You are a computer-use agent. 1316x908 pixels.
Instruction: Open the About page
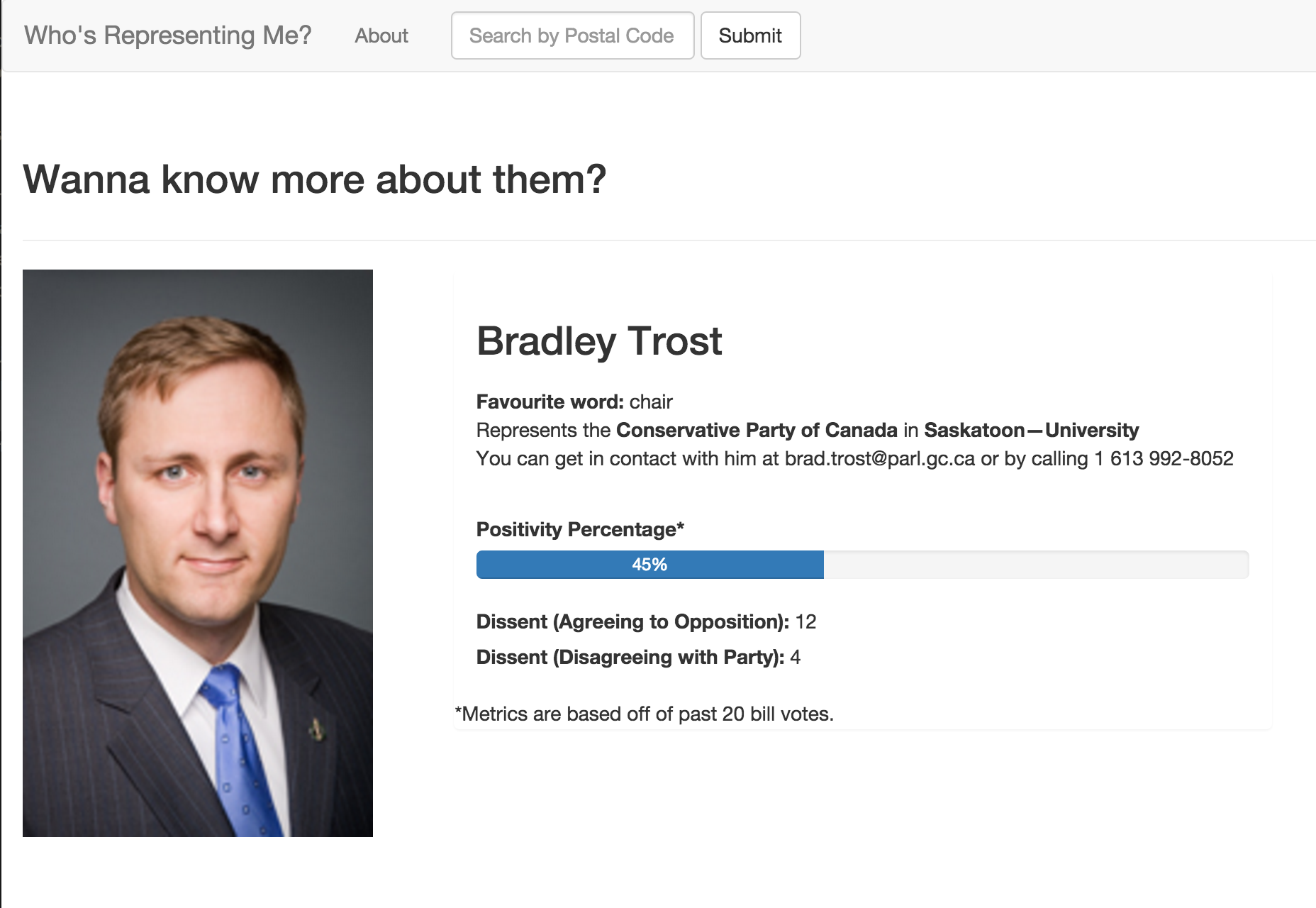tap(381, 35)
